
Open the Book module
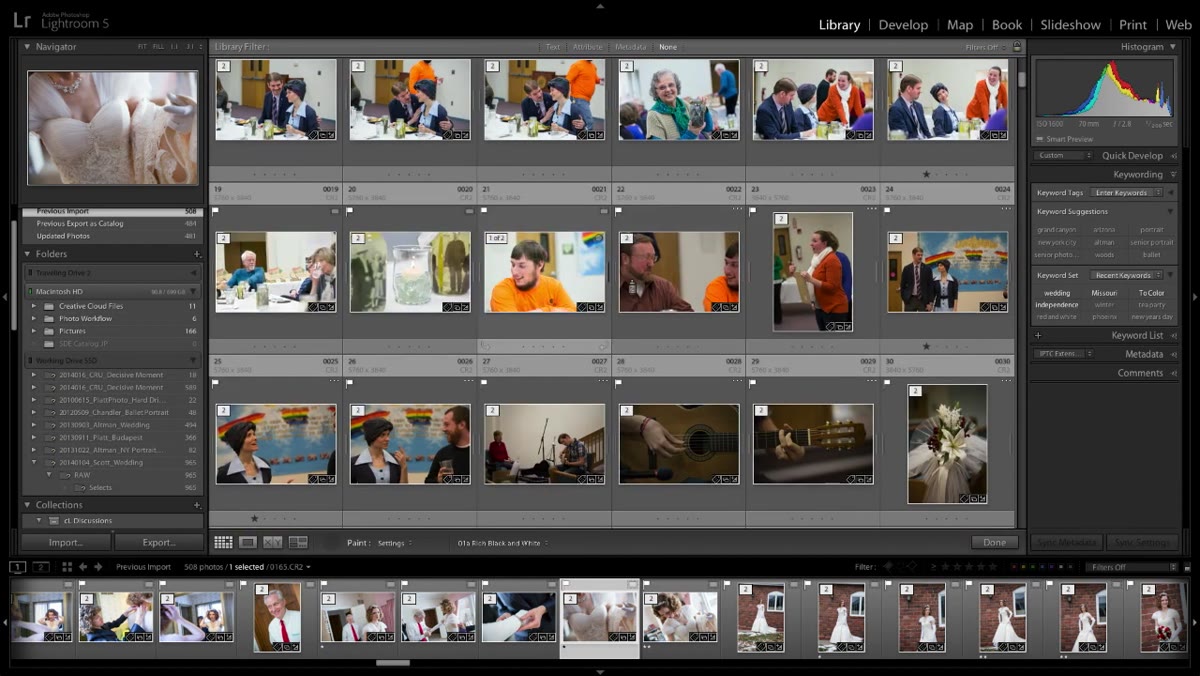[1007, 25]
